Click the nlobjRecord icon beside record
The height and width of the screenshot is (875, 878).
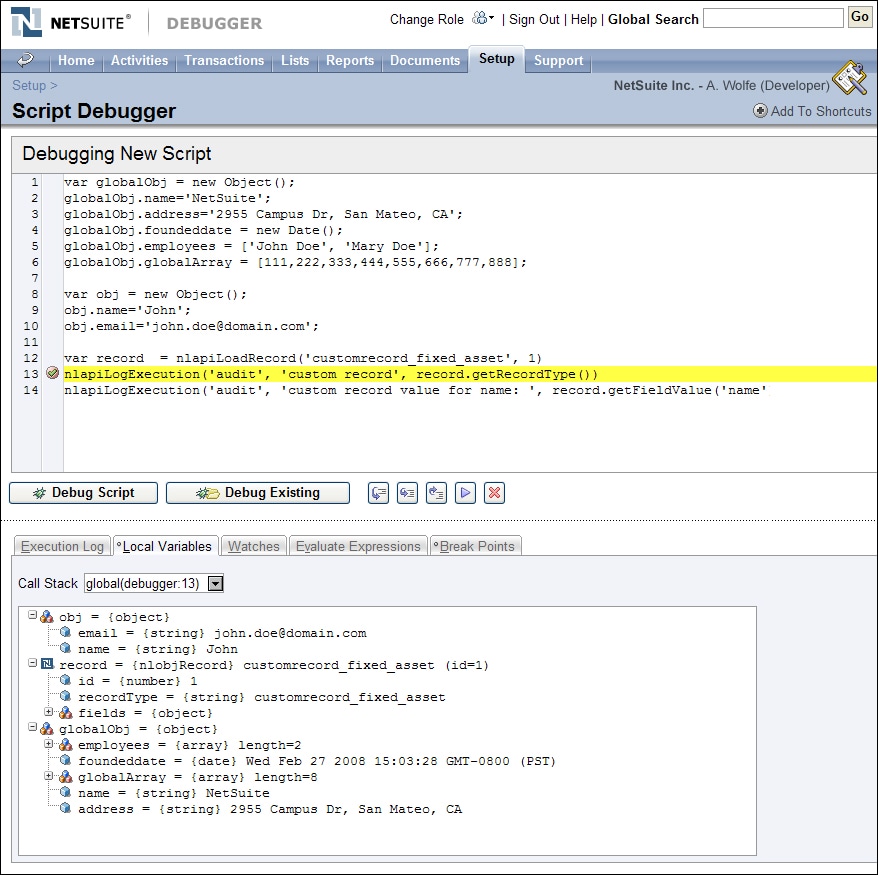click(x=48, y=664)
